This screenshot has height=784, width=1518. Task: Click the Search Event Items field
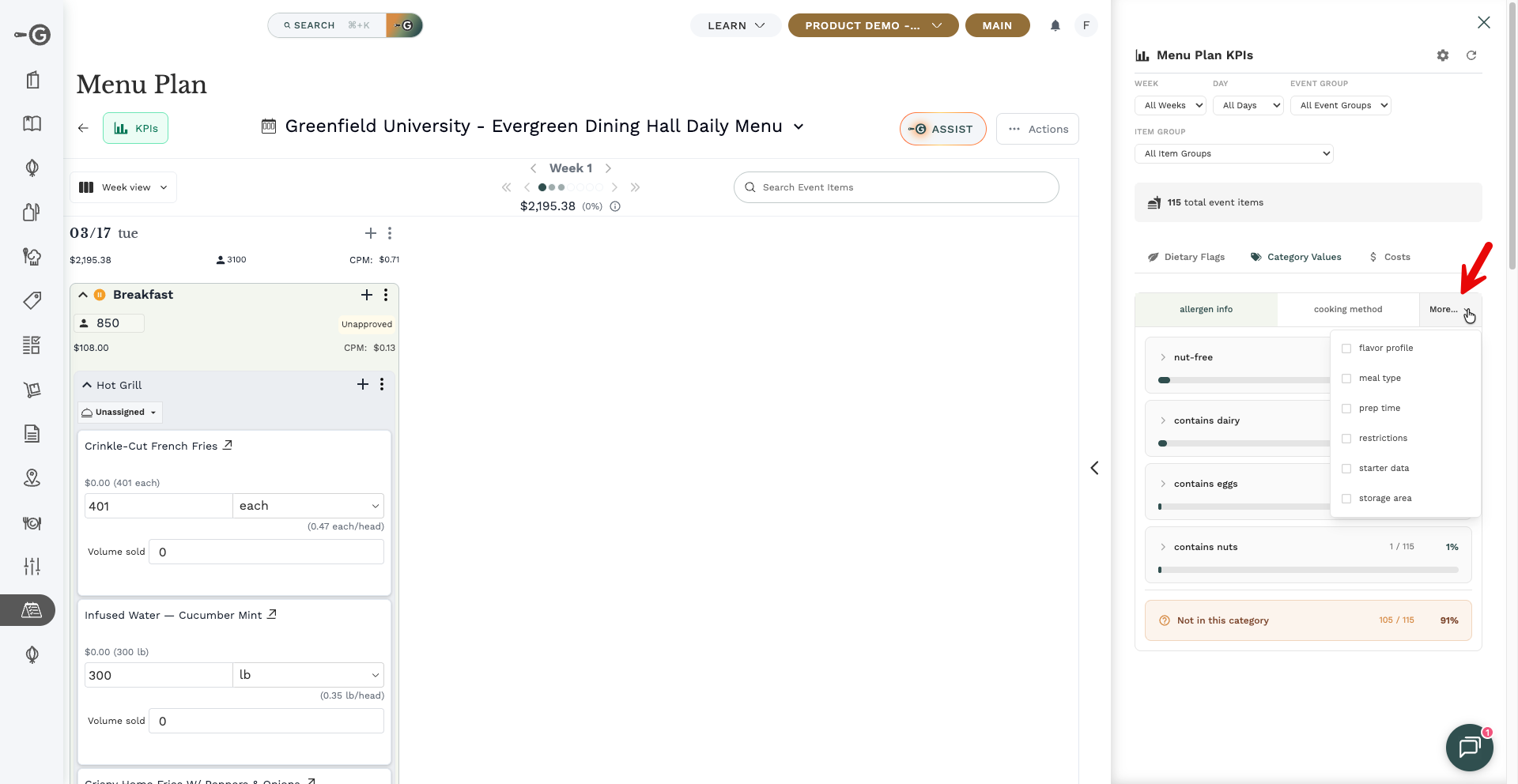[896, 187]
